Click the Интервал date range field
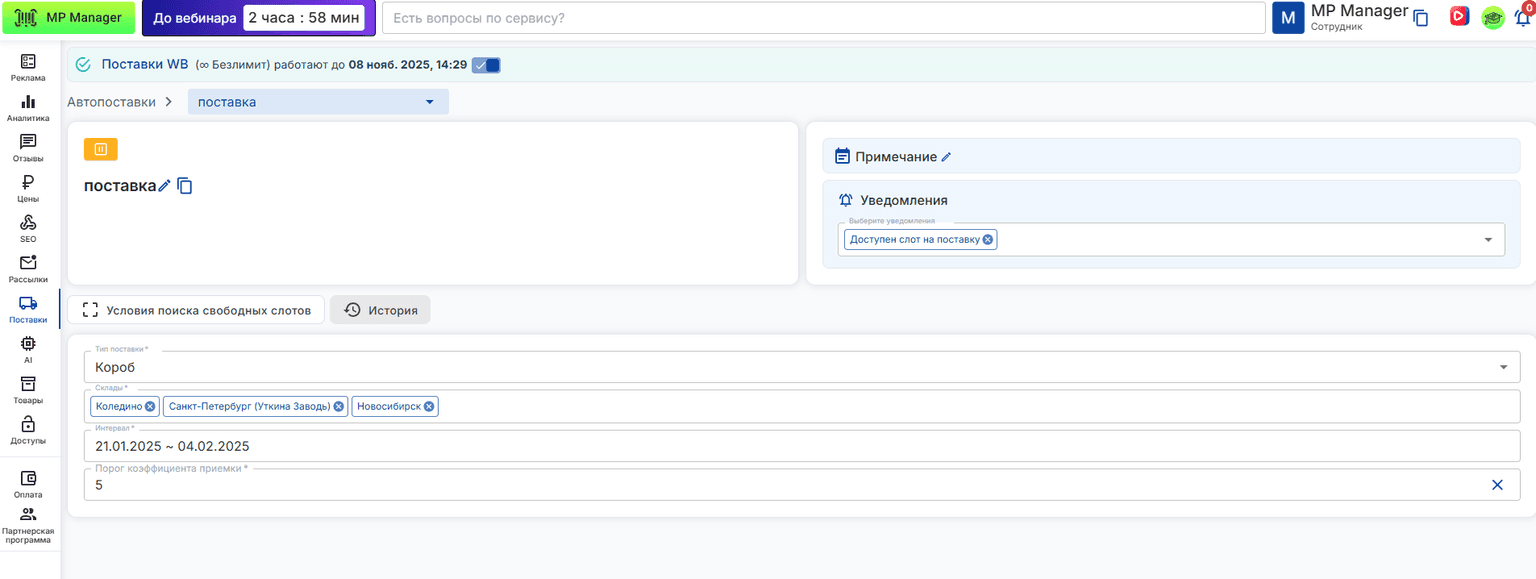 tap(802, 446)
